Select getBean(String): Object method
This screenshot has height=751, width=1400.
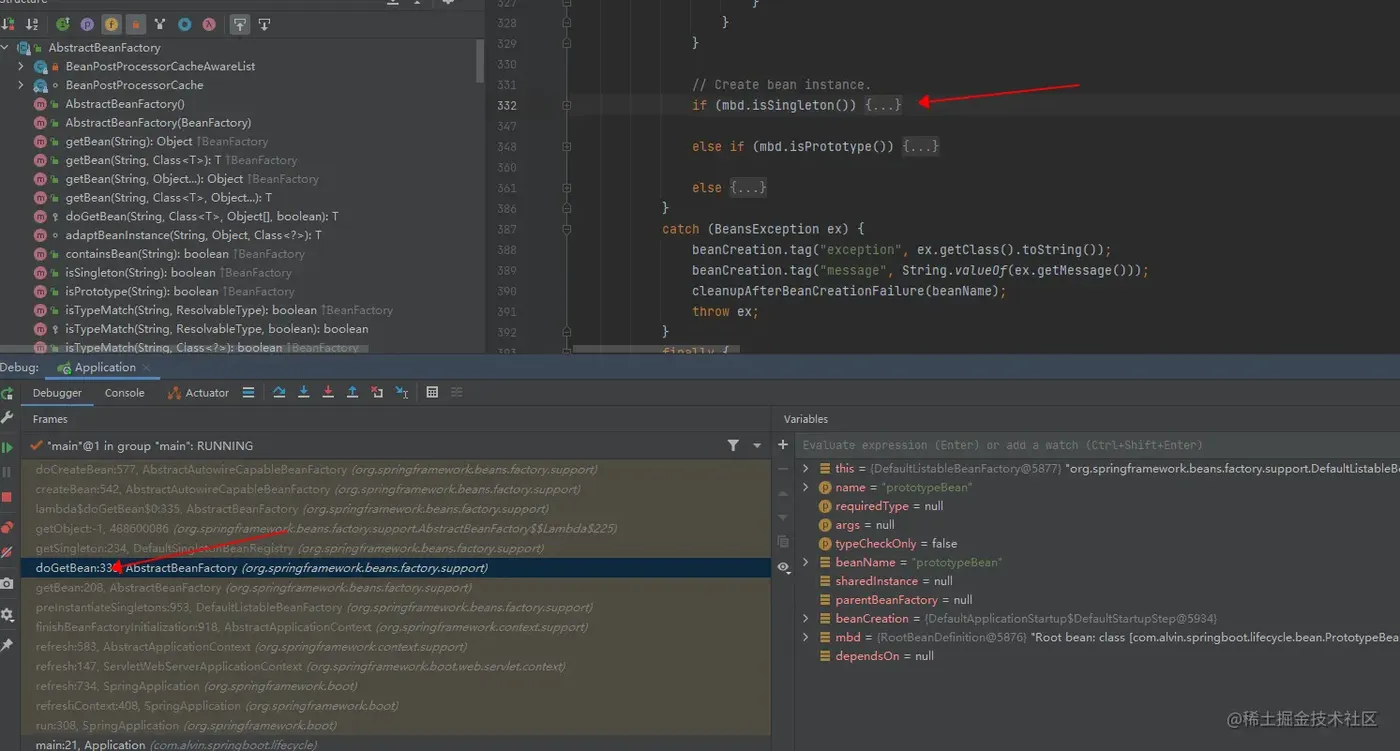129,141
